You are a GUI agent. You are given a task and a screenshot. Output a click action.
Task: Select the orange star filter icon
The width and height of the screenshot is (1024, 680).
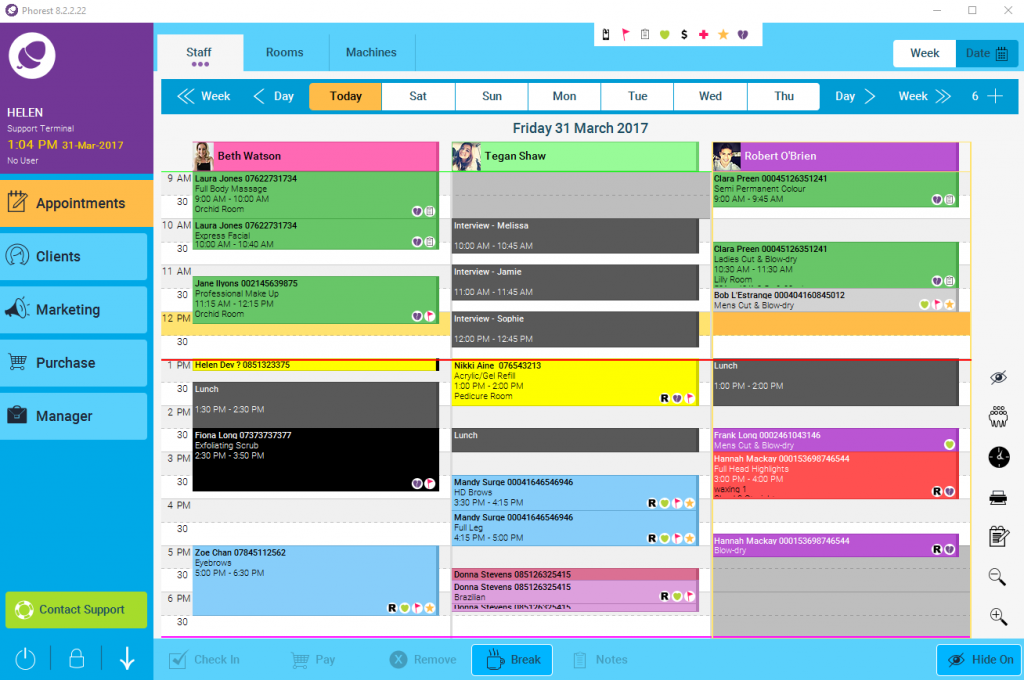pos(723,35)
